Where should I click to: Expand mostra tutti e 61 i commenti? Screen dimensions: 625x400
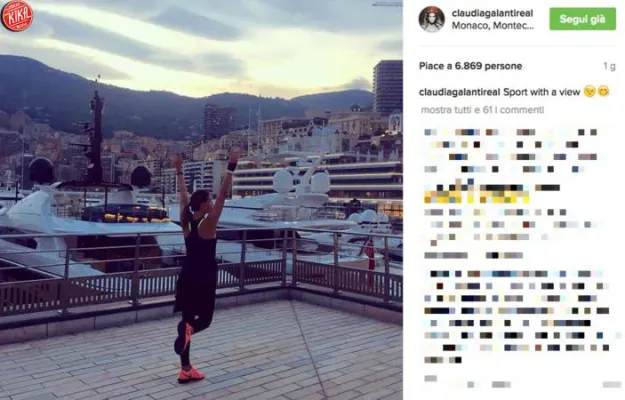pyautogui.click(x=482, y=110)
